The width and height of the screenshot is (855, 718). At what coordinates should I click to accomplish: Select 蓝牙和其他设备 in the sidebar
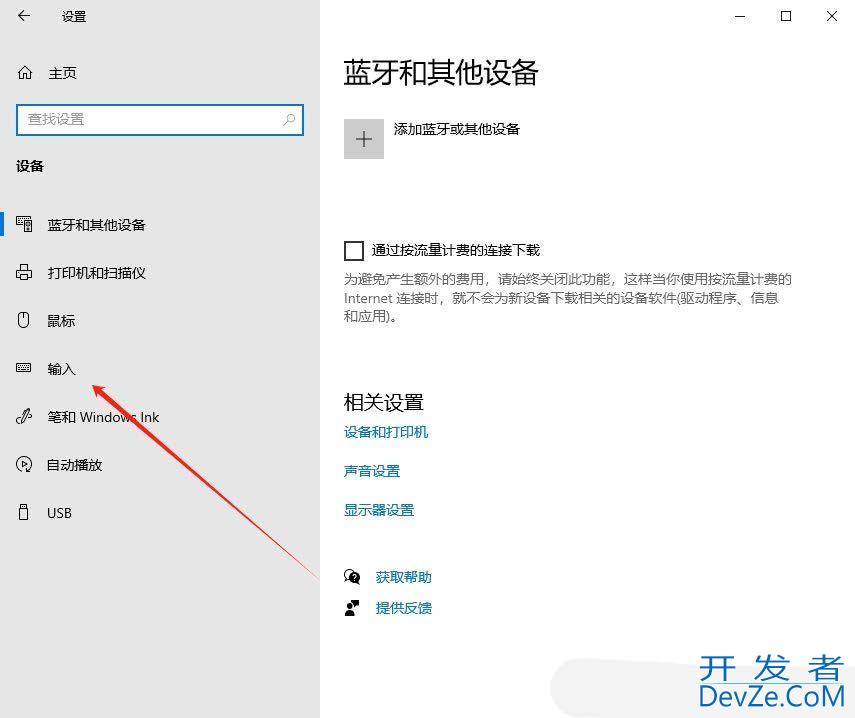point(96,225)
